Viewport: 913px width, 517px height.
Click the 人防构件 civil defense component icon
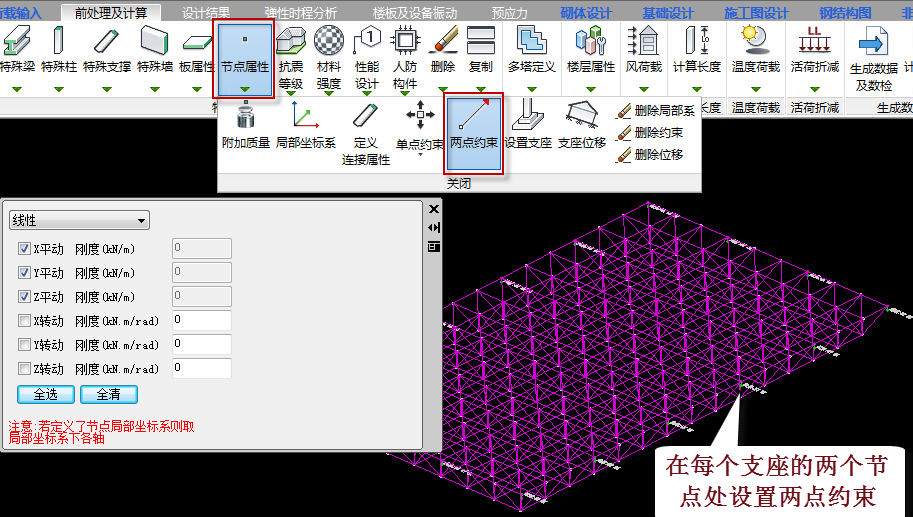pyautogui.click(x=405, y=41)
